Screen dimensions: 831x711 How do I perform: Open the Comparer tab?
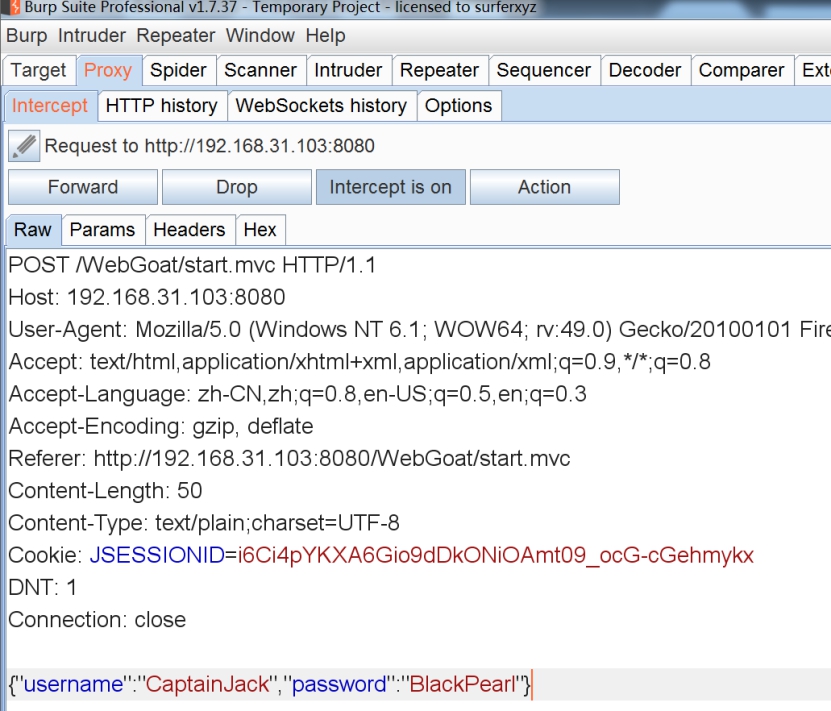pos(741,70)
